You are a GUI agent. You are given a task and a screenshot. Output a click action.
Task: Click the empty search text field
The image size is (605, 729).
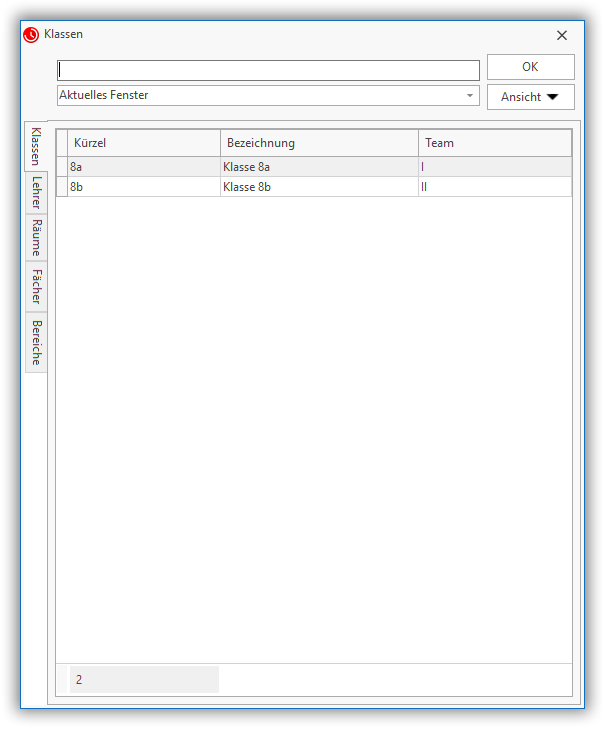pos(268,70)
